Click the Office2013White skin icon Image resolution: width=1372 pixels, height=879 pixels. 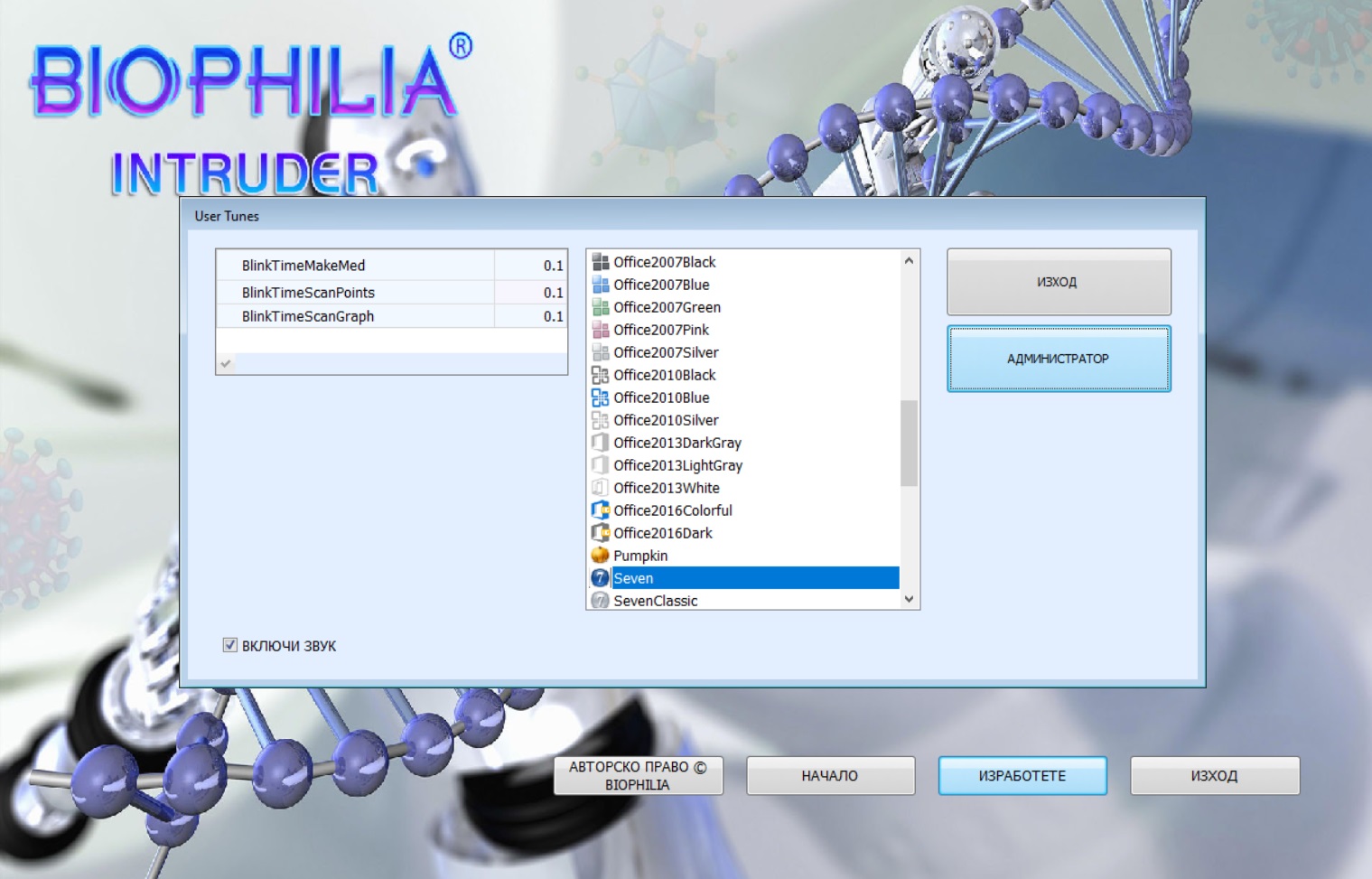click(600, 488)
